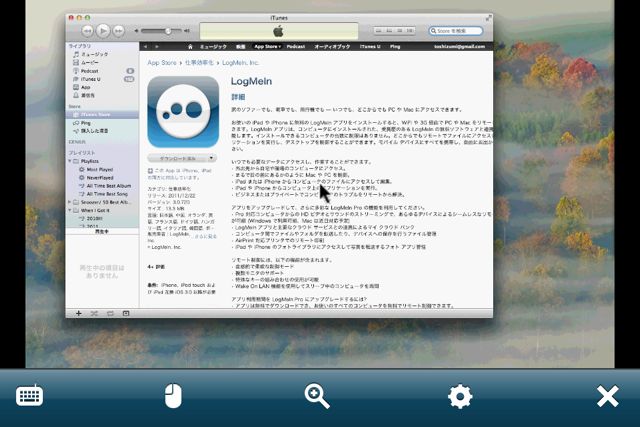
Task: Click the 再生中 now-playing panel header
Action: 102,231
